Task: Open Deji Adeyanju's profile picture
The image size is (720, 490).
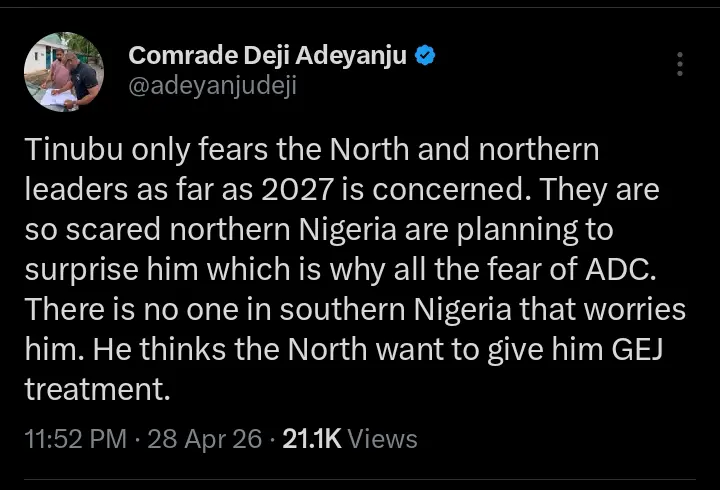Action: (x=63, y=72)
